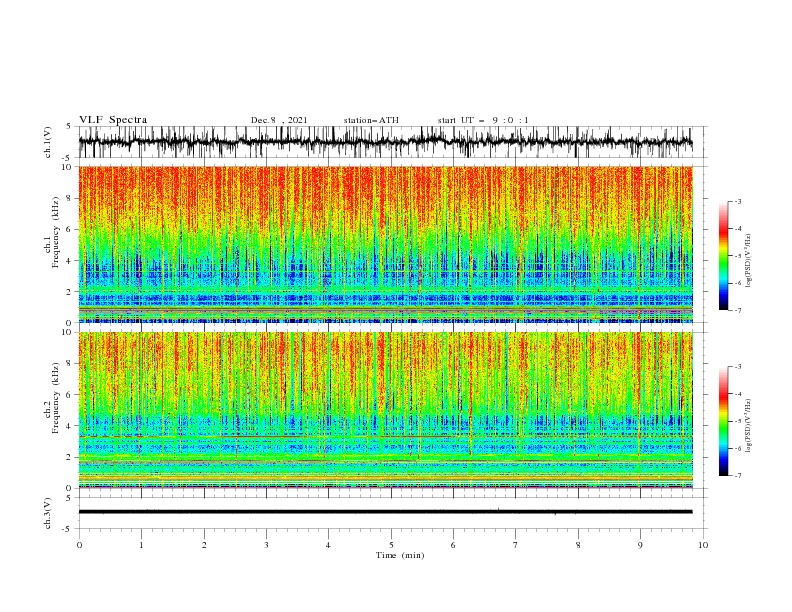Select the date text 'Dec.8 , 2021'
This screenshot has height=612, width=792.
[x=279, y=120]
